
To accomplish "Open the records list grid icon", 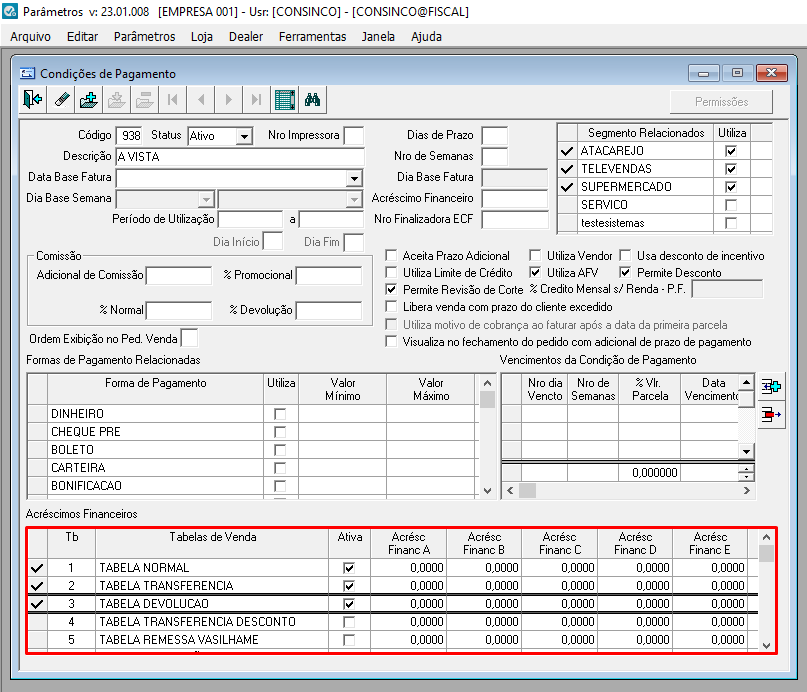I will point(285,99).
